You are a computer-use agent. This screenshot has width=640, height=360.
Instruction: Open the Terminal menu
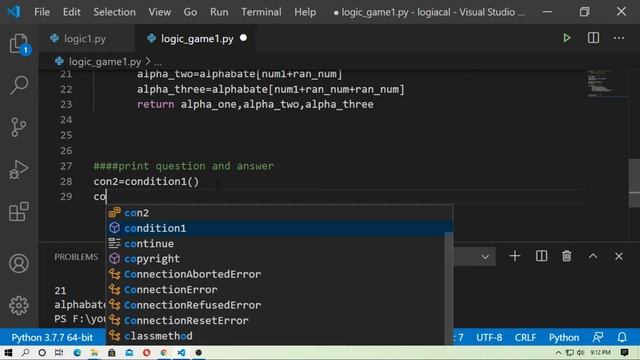click(x=261, y=12)
